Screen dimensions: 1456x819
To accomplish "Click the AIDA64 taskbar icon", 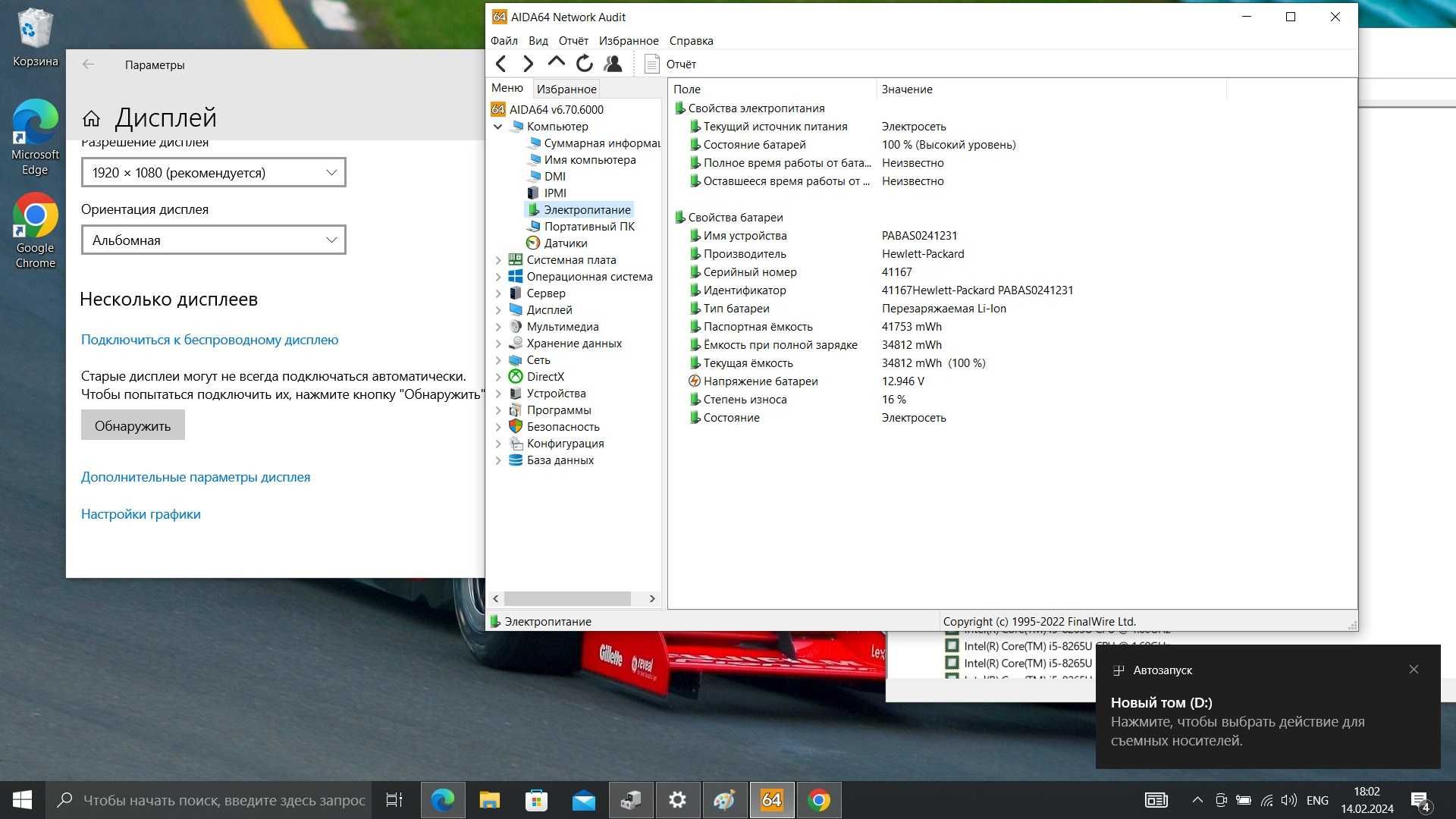I will point(772,800).
